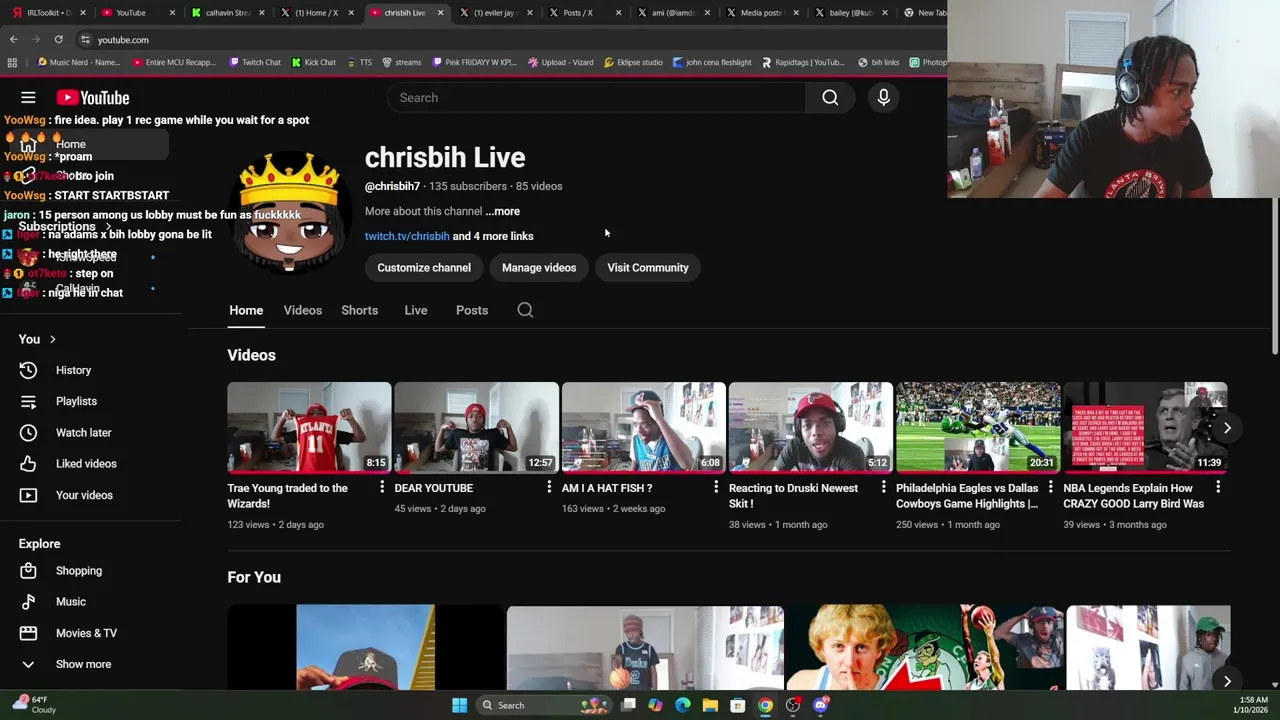
Task: Open browser apps grid in bookmarks bar
Action: coord(11,62)
